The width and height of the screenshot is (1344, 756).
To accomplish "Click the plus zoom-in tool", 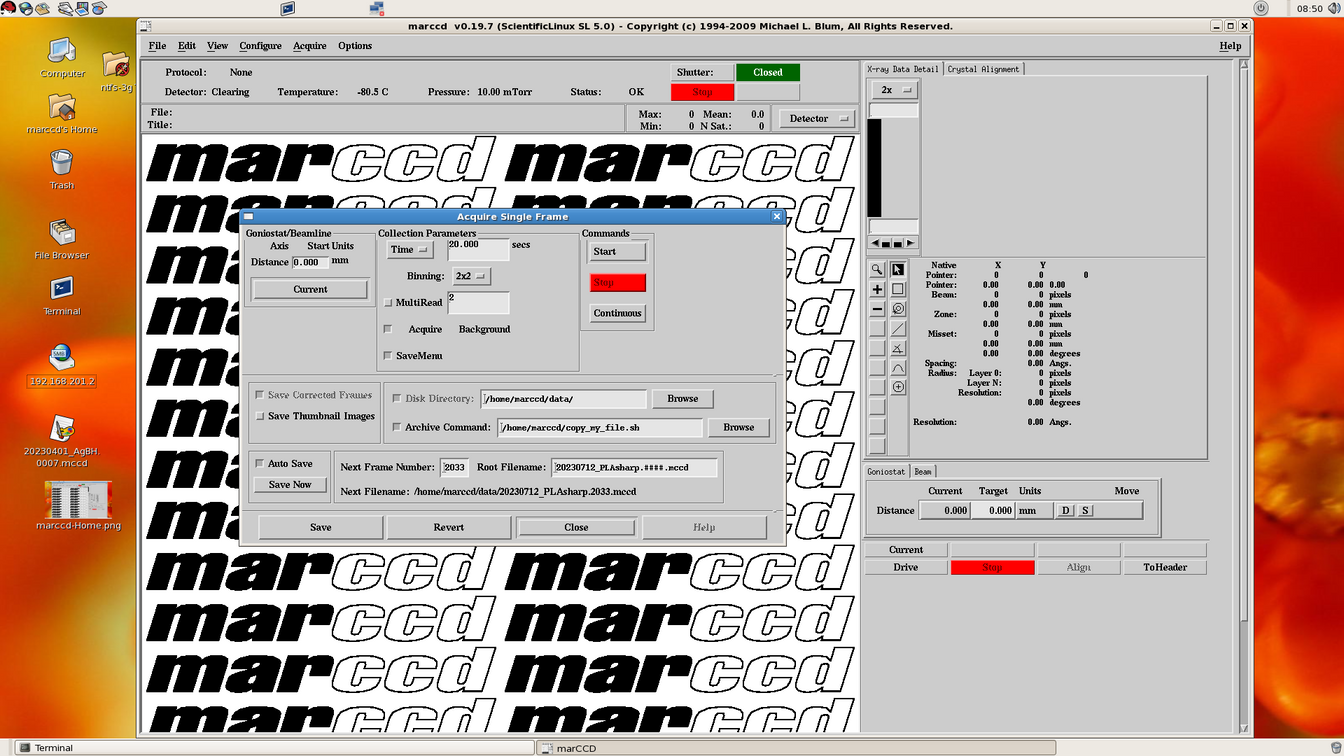I will (x=877, y=289).
